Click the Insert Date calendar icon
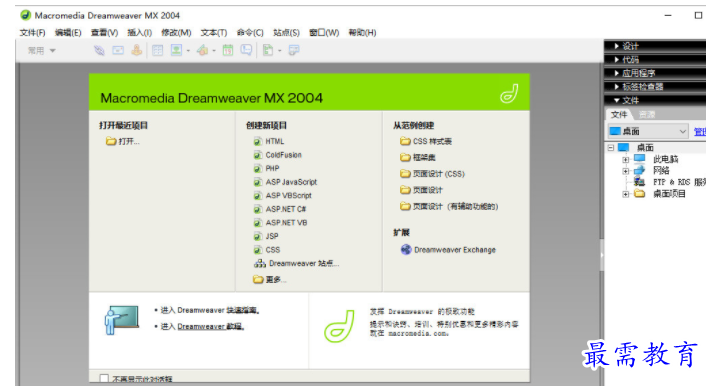This screenshot has height=386, width=706. pos(228,50)
